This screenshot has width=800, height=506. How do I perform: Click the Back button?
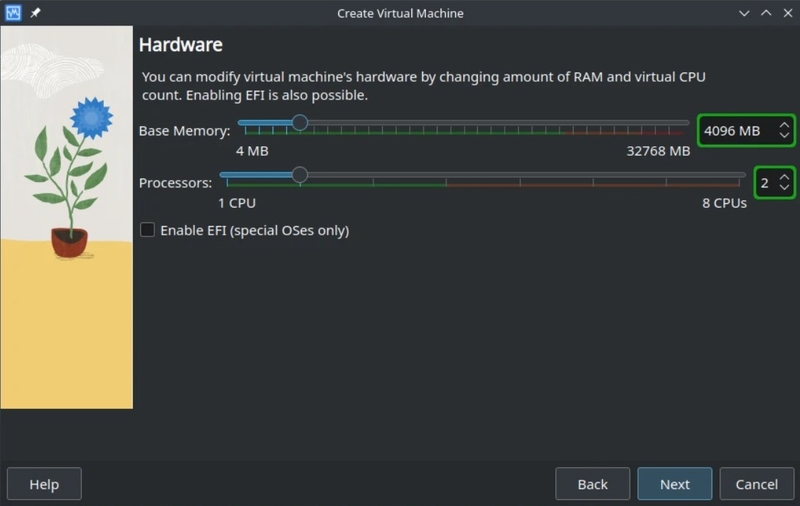pos(592,484)
